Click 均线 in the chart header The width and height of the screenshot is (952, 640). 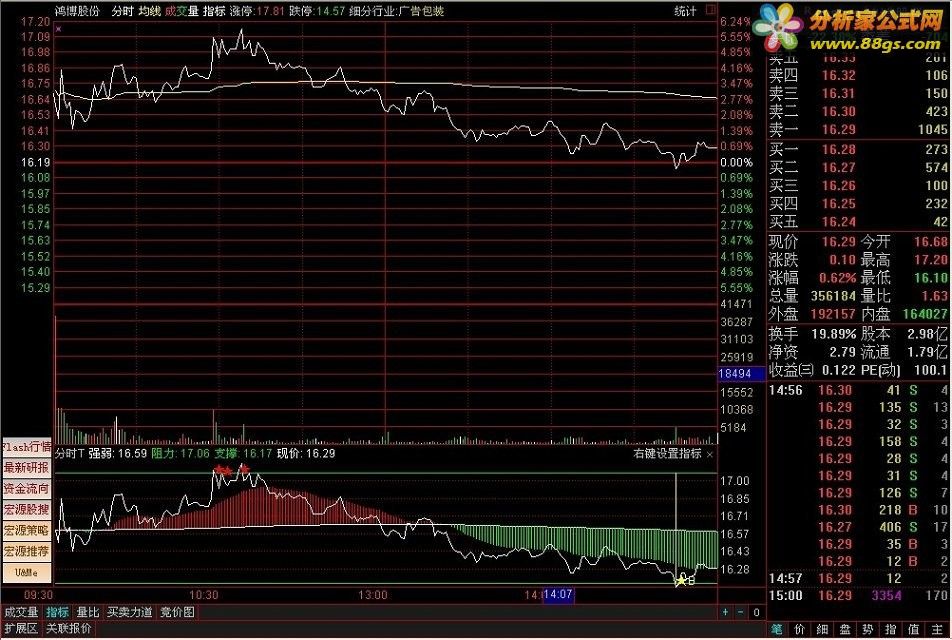pyautogui.click(x=149, y=11)
